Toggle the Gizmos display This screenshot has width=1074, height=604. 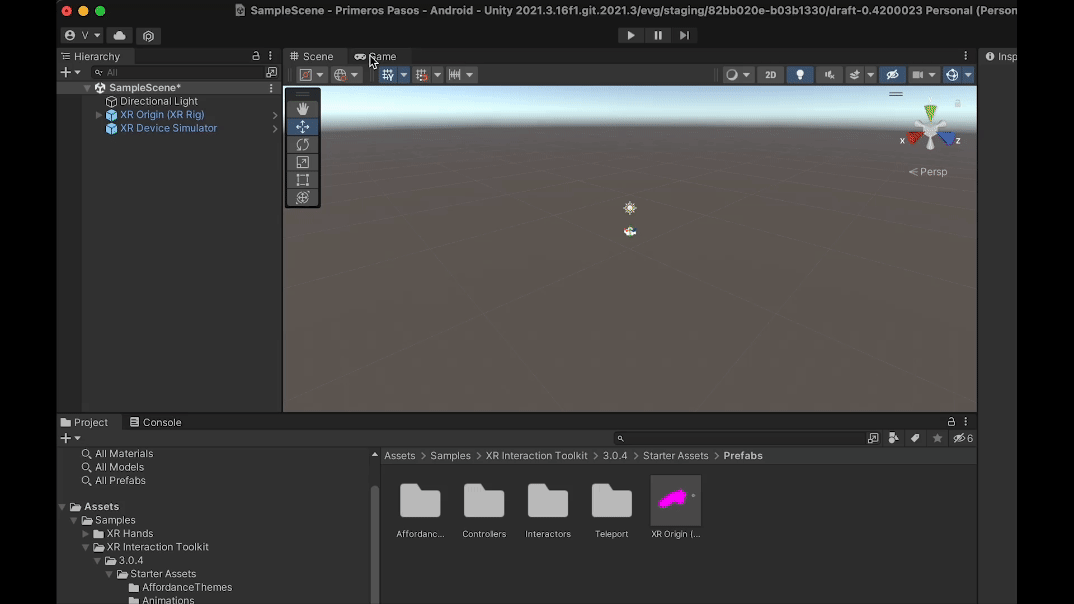[x=952, y=75]
